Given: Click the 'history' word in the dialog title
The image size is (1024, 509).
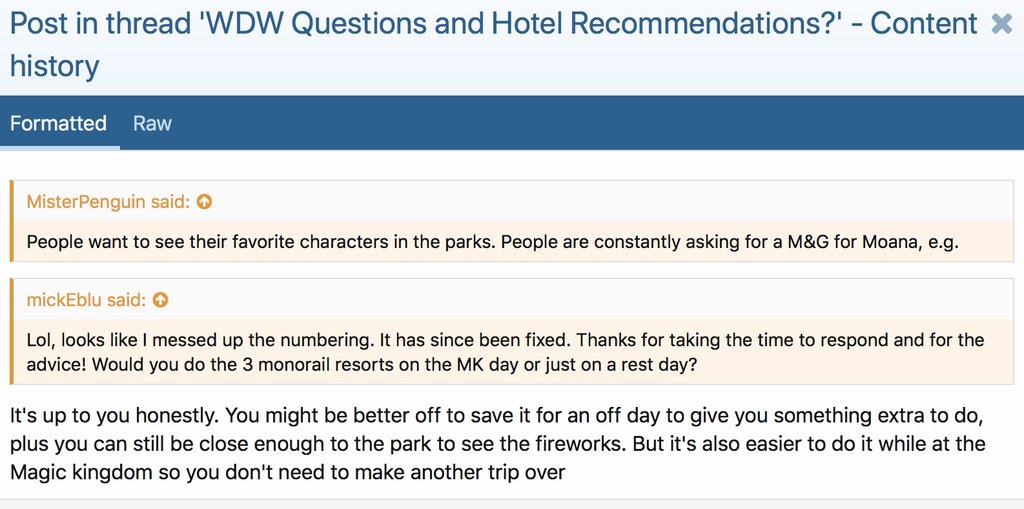Looking at the screenshot, I should click(54, 67).
